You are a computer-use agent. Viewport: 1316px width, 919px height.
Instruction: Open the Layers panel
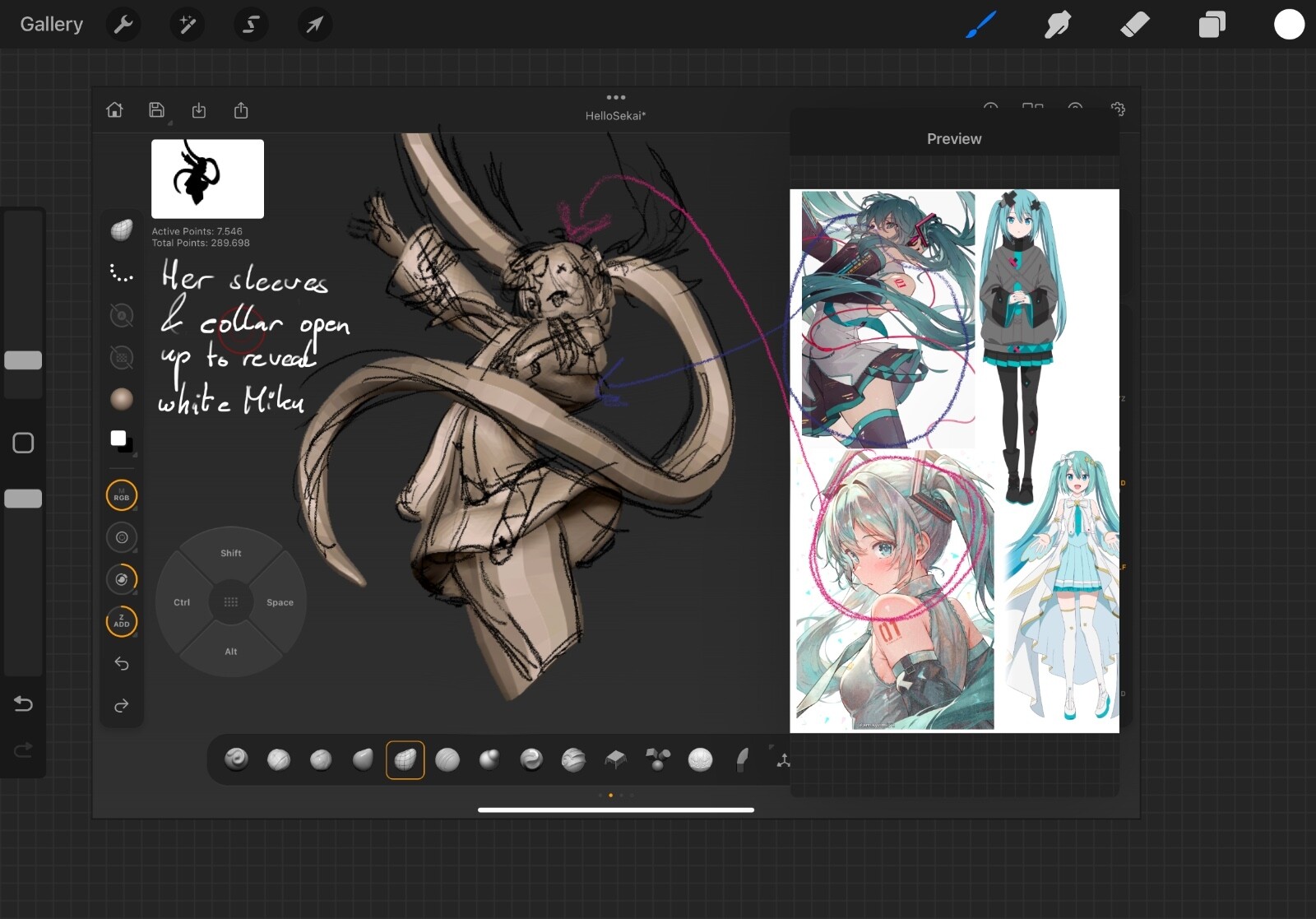point(1212,25)
